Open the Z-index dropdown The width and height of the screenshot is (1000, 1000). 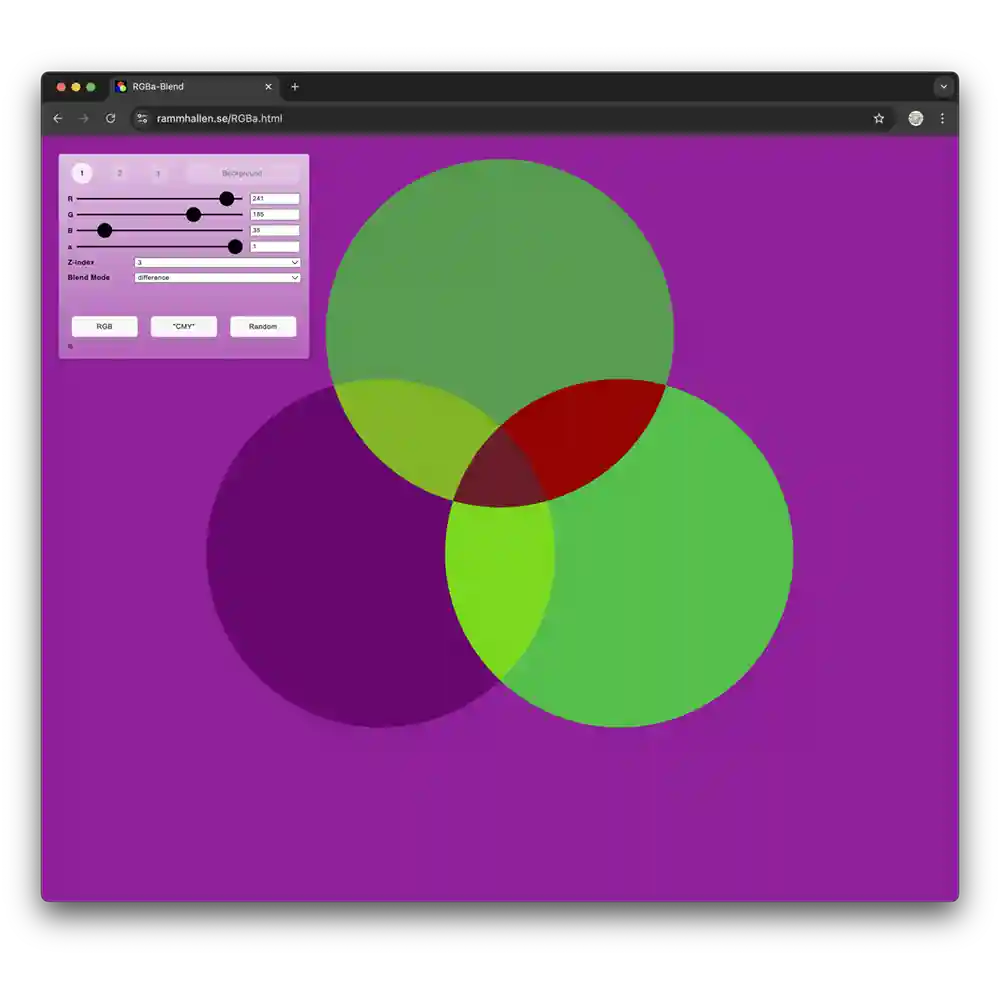point(217,262)
